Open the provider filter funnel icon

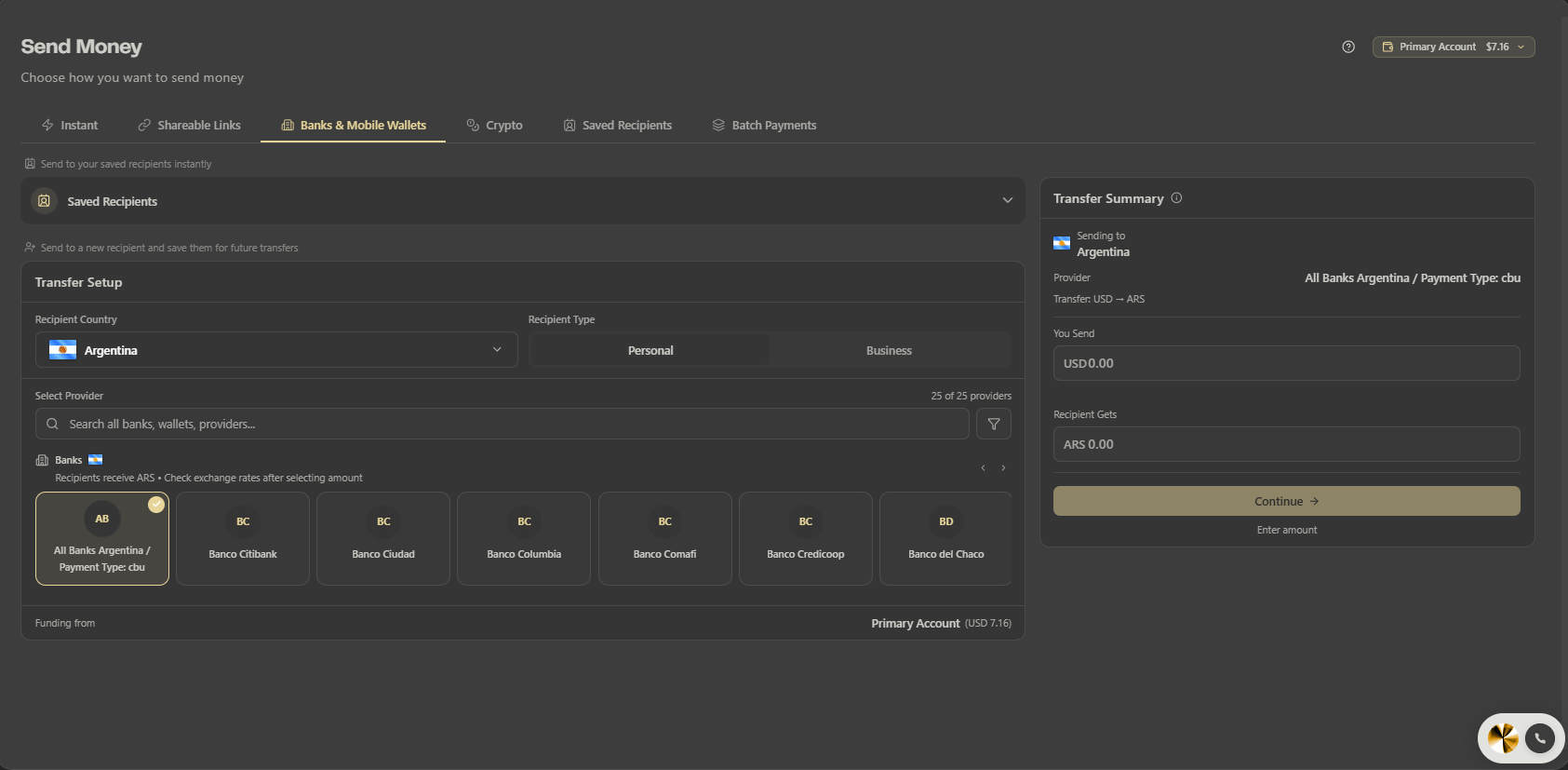pos(994,424)
